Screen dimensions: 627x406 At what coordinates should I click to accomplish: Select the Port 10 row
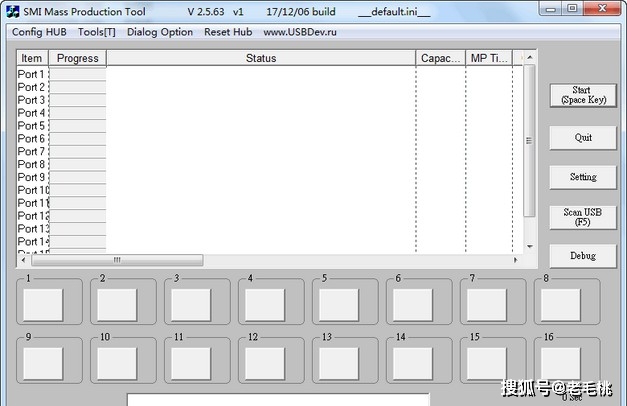click(270, 190)
